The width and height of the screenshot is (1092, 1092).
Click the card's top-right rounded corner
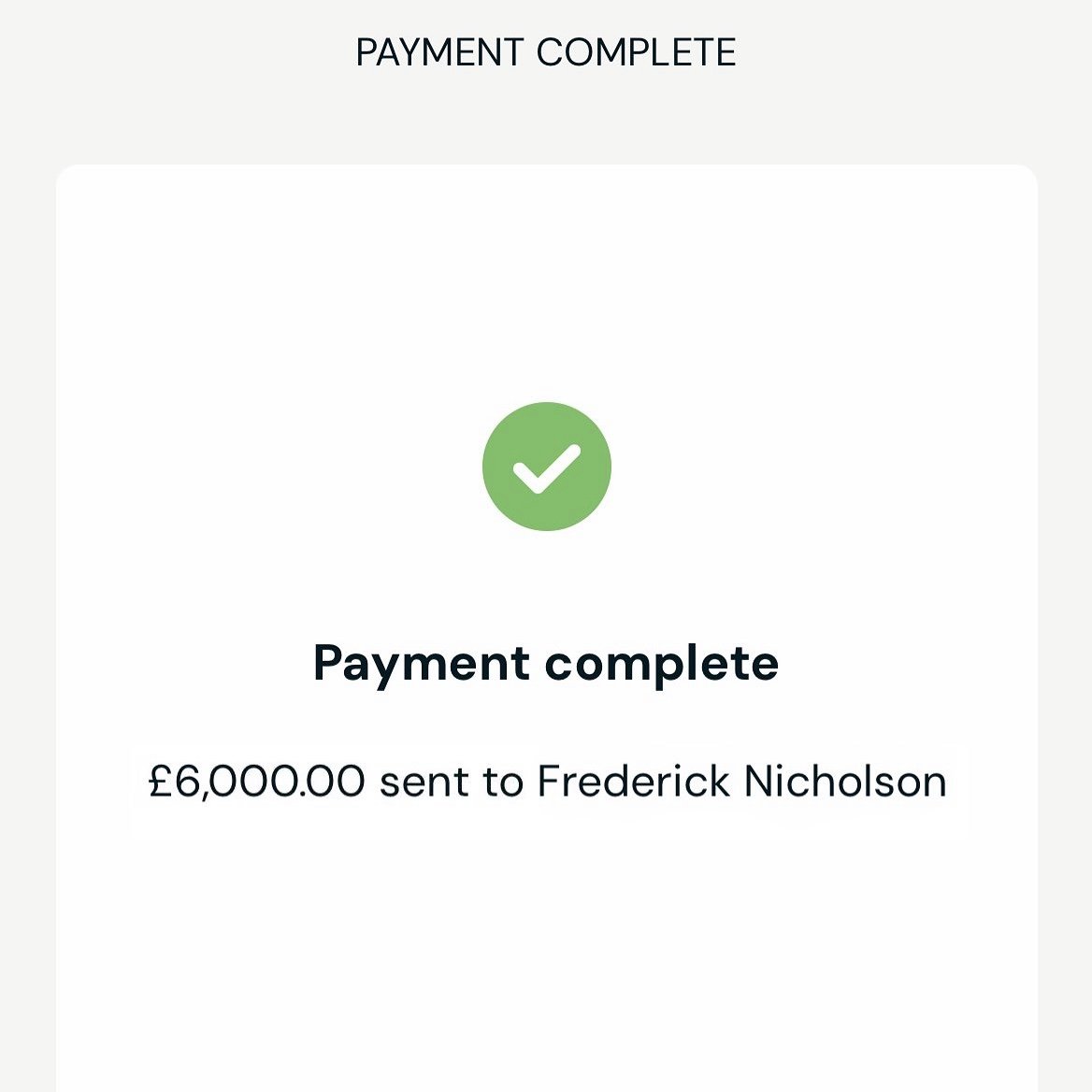click(1027, 175)
